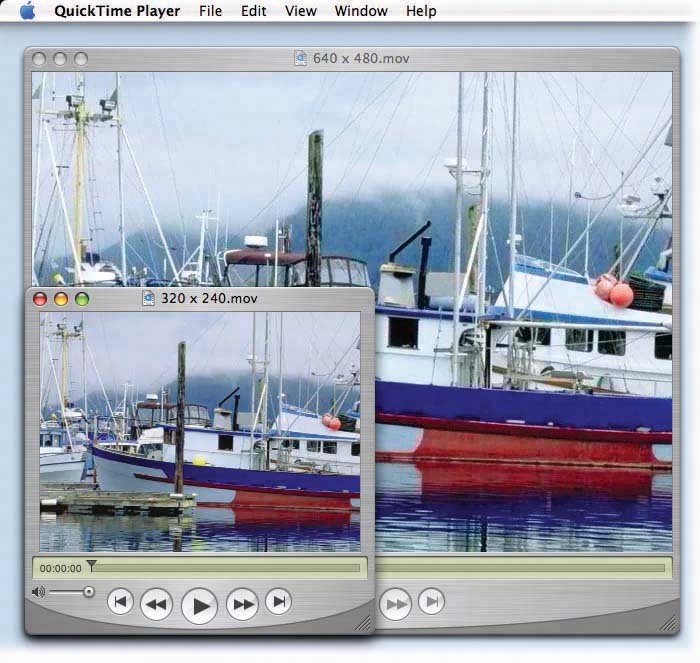
Task: Open the View menu
Action: (301, 11)
